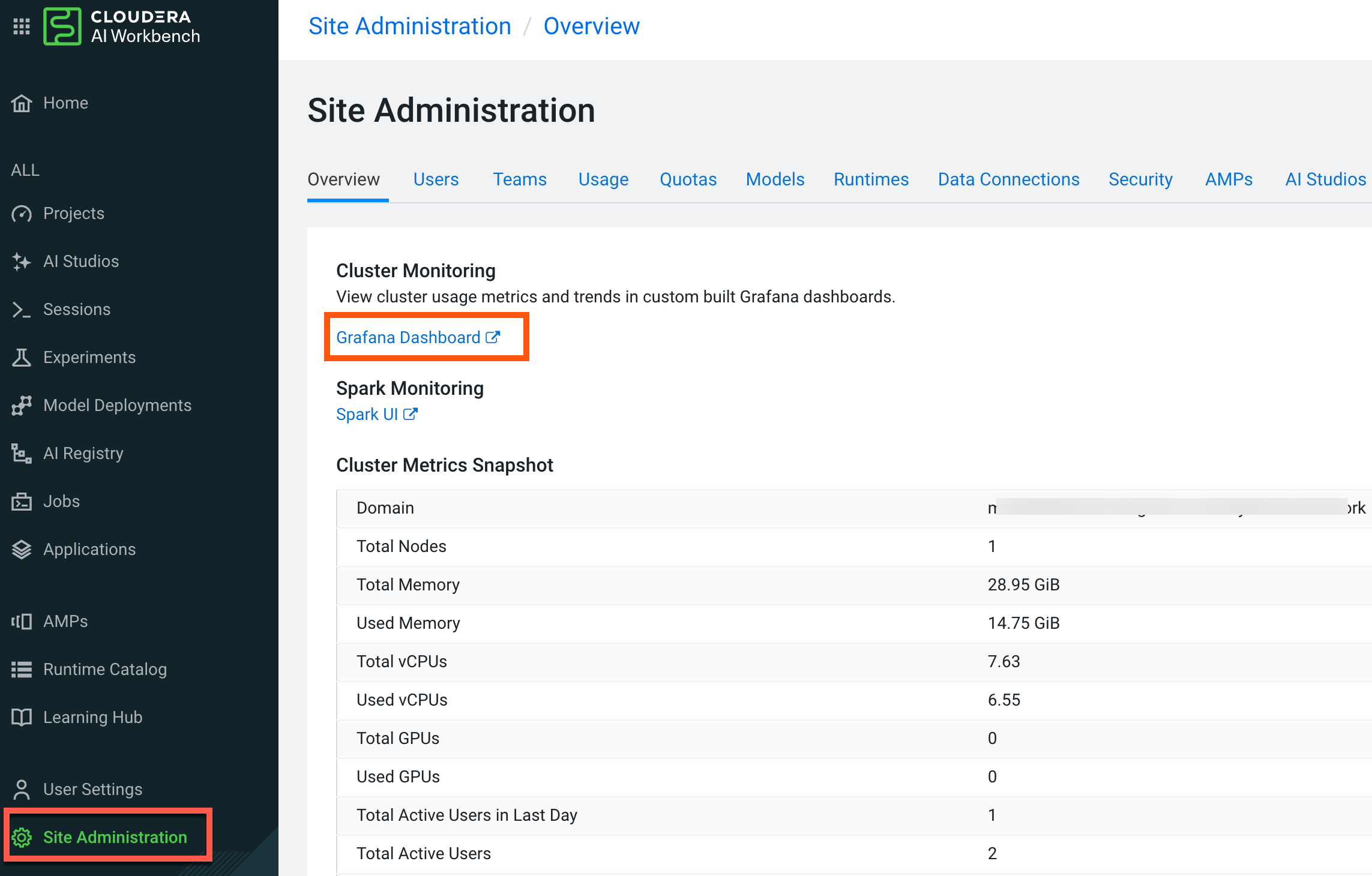Image resolution: width=1372 pixels, height=876 pixels.
Task: Switch to the Users tab
Action: pos(436,179)
